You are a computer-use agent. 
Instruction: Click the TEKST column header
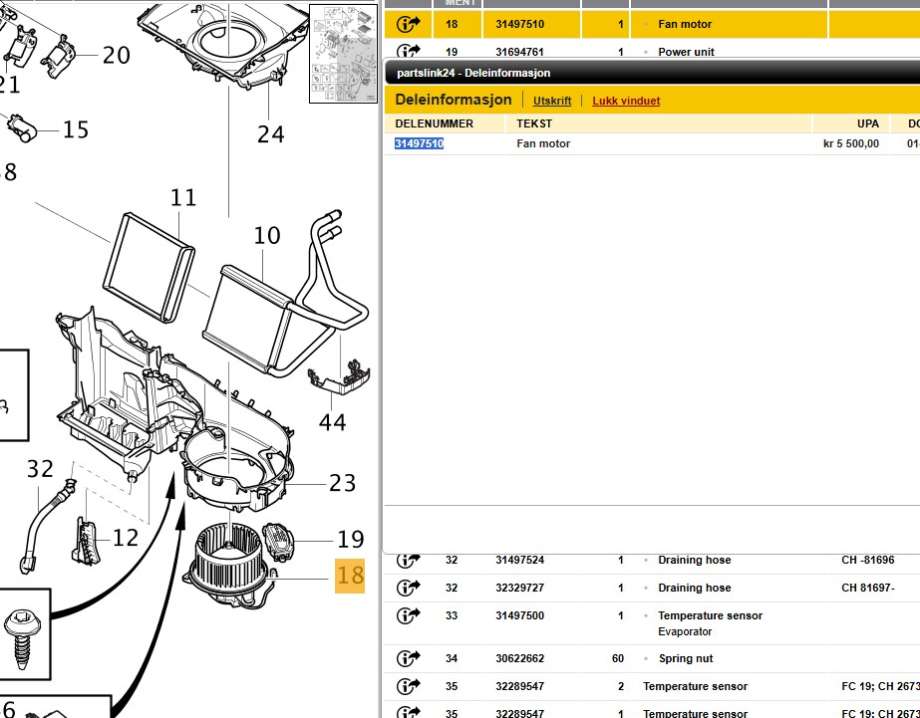click(534, 124)
